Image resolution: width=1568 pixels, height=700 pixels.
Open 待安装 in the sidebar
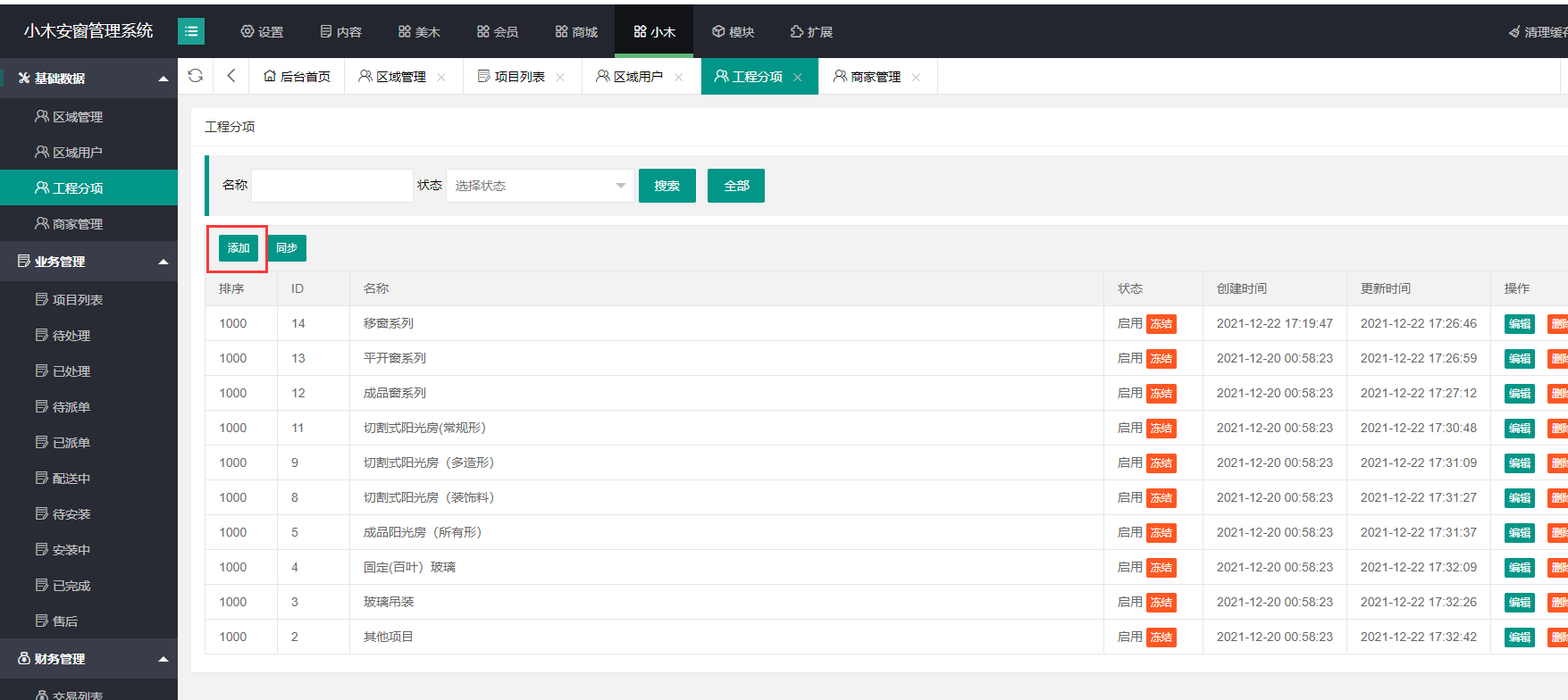pyautogui.click(x=88, y=514)
